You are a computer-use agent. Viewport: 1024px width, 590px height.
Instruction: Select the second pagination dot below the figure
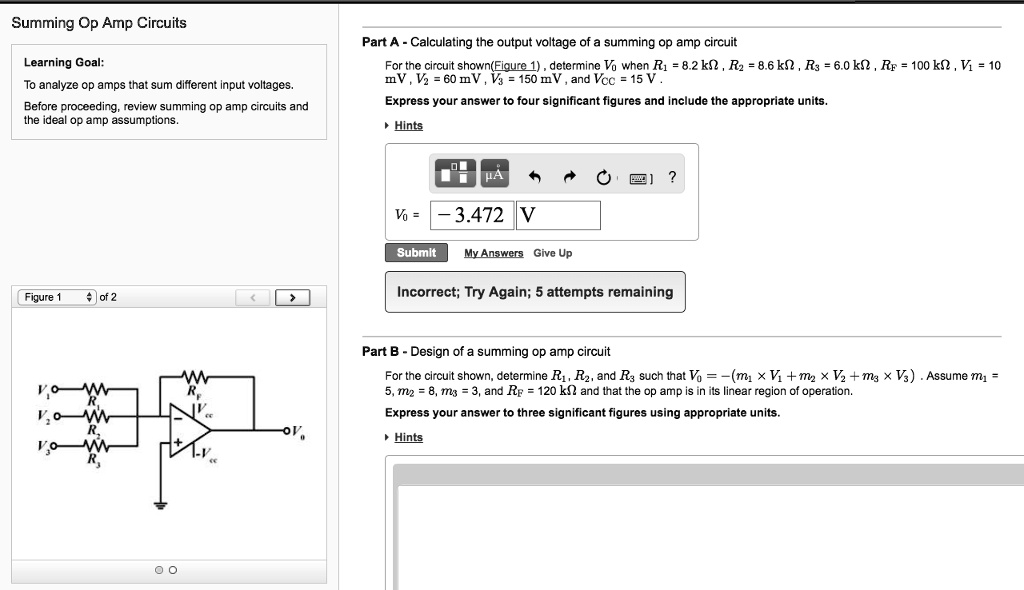coord(171,569)
